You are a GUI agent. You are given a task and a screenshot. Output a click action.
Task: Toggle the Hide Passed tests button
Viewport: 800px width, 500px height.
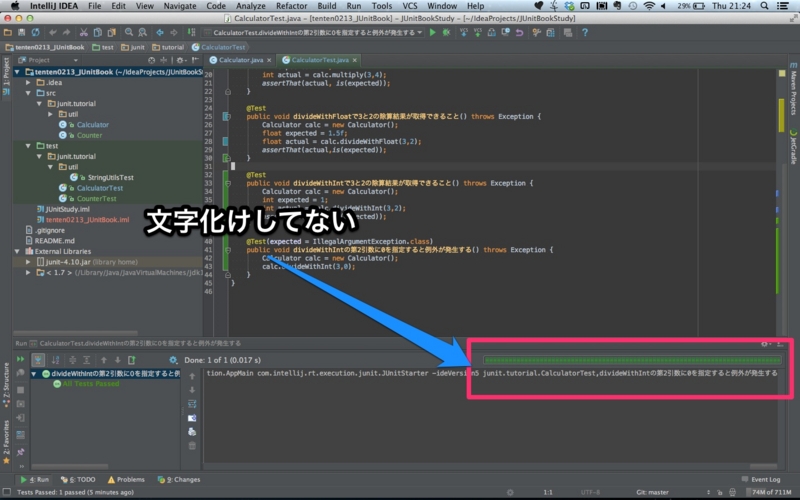(x=38, y=360)
